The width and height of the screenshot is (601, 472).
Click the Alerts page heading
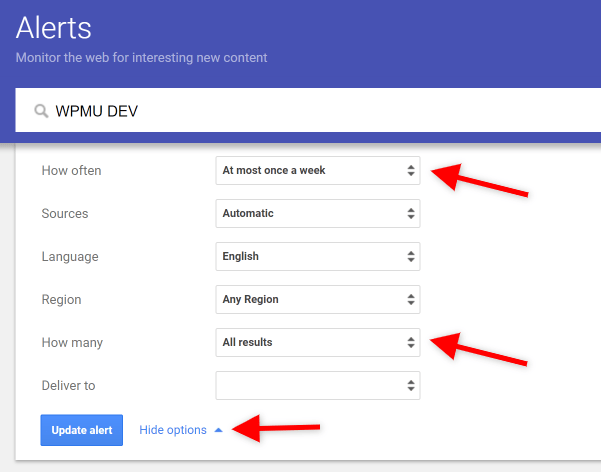click(54, 28)
